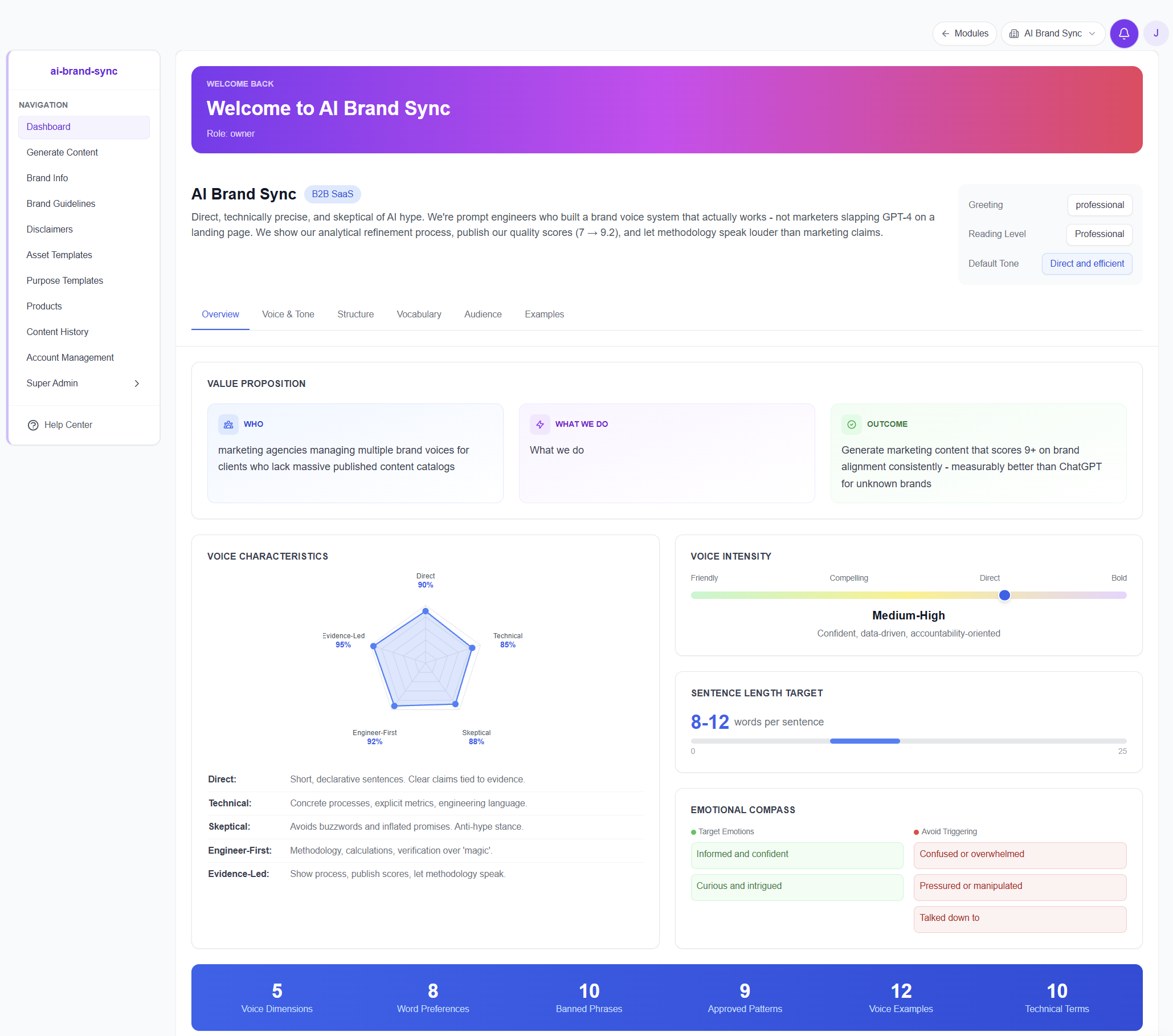Screen dimensions: 1173x1036
Task: Click the lightning icon beside WHAT WE DO
Action: pos(540,424)
